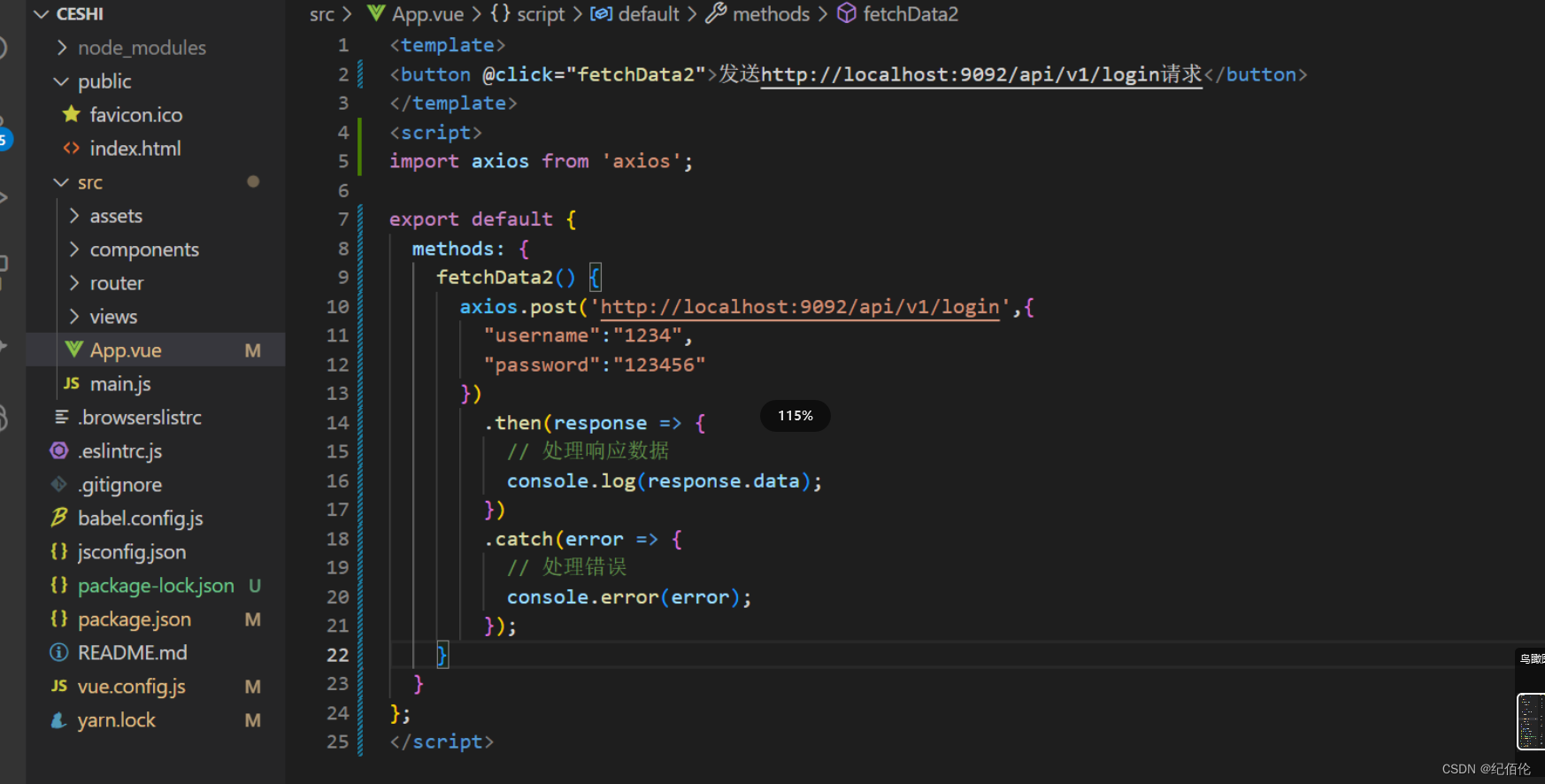The width and height of the screenshot is (1545, 784).
Task: Click the info icon beside README.md
Action: pos(59,652)
